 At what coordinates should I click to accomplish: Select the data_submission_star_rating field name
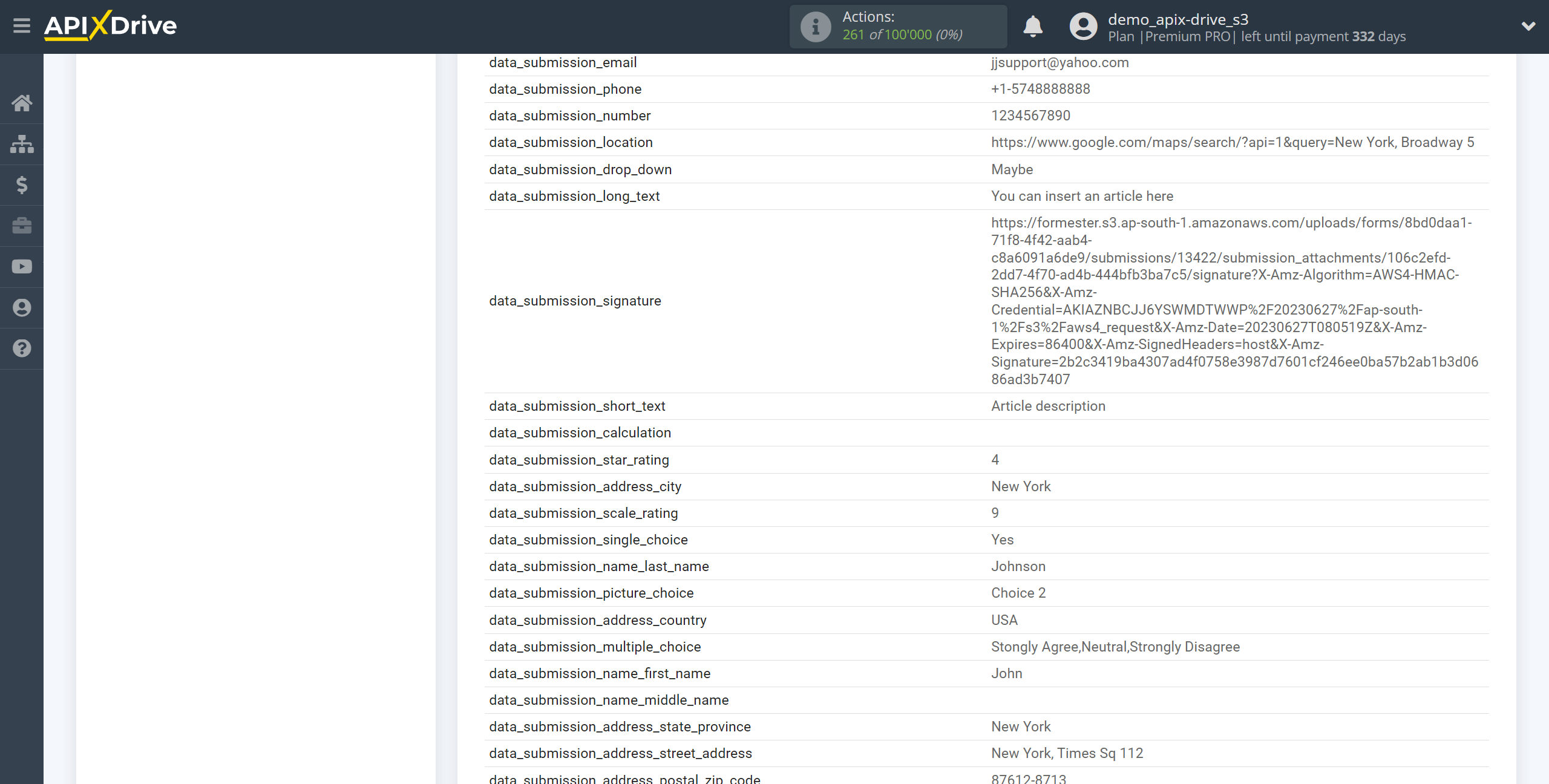(579, 460)
